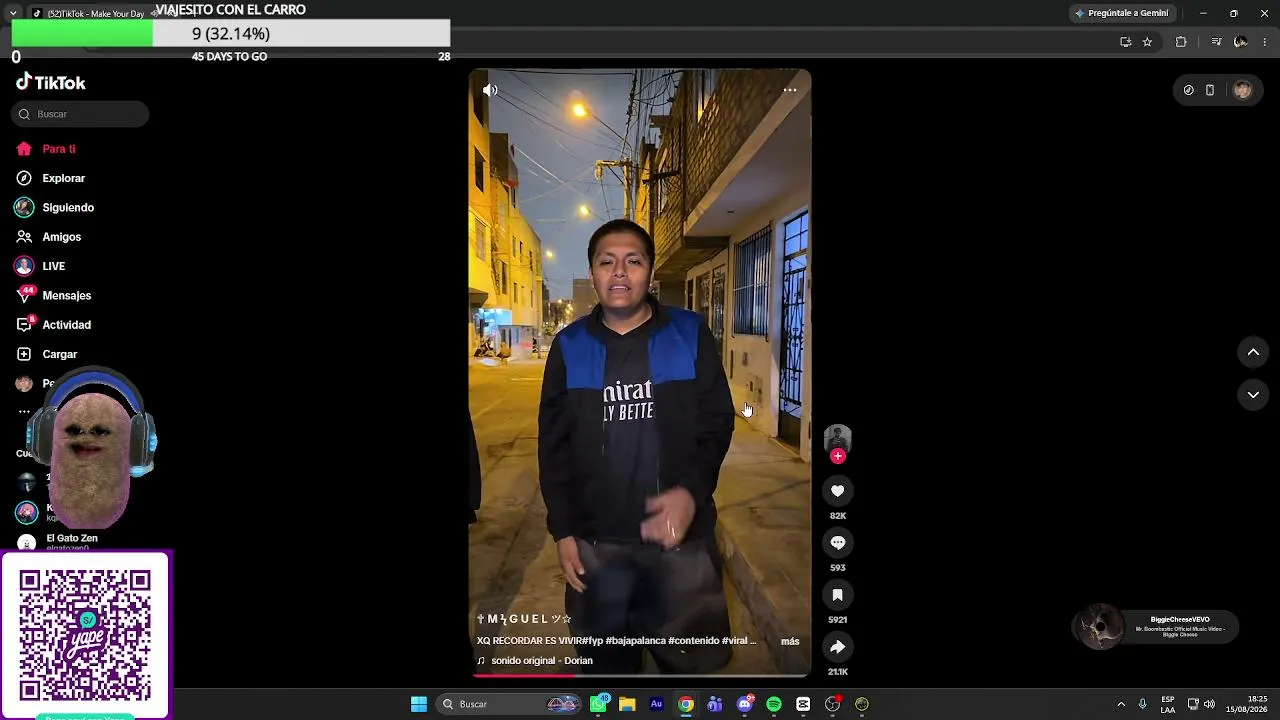Click the 593 comments count
This screenshot has height=720, width=1280.
click(838, 568)
